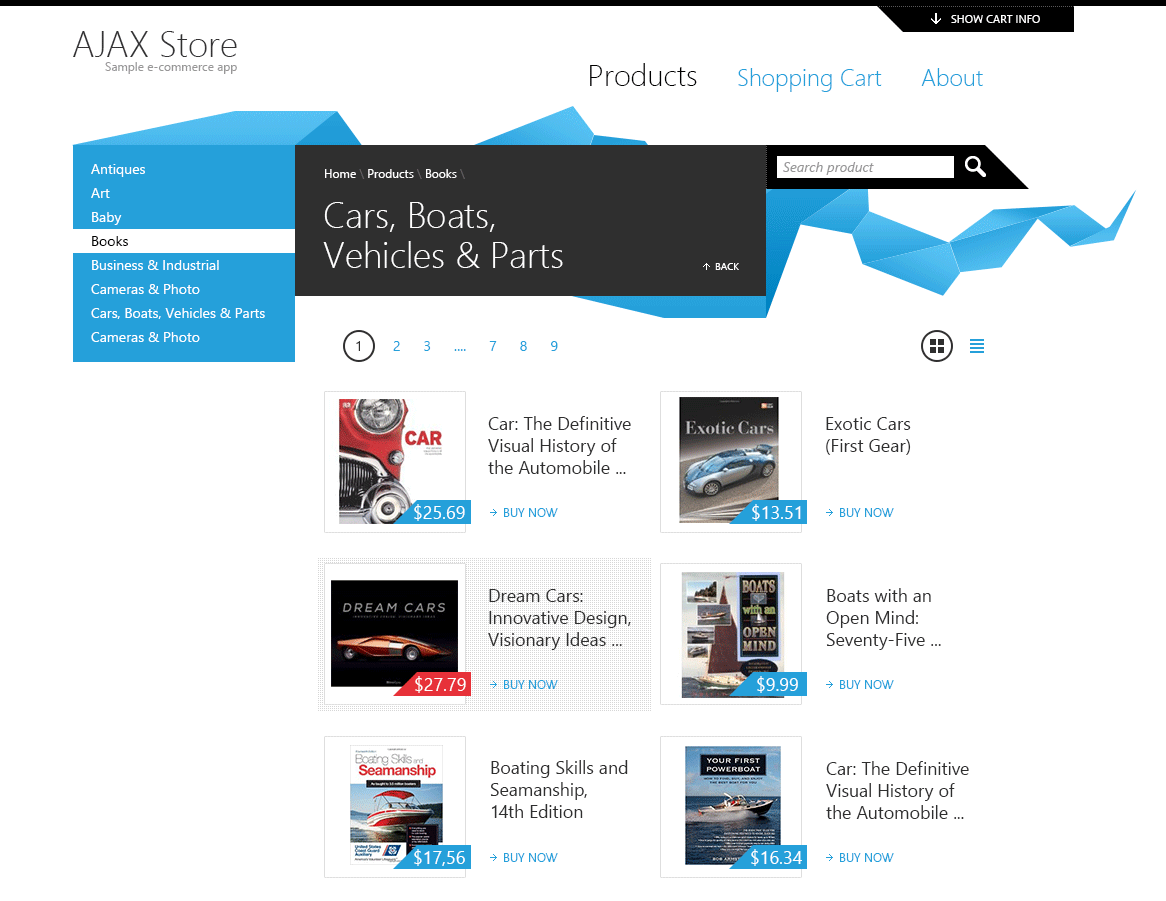Click the magnifying glass search icon

click(975, 167)
